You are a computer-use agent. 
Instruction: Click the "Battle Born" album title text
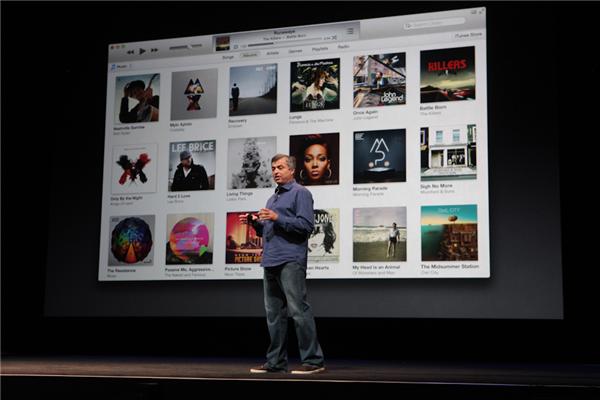[433, 108]
